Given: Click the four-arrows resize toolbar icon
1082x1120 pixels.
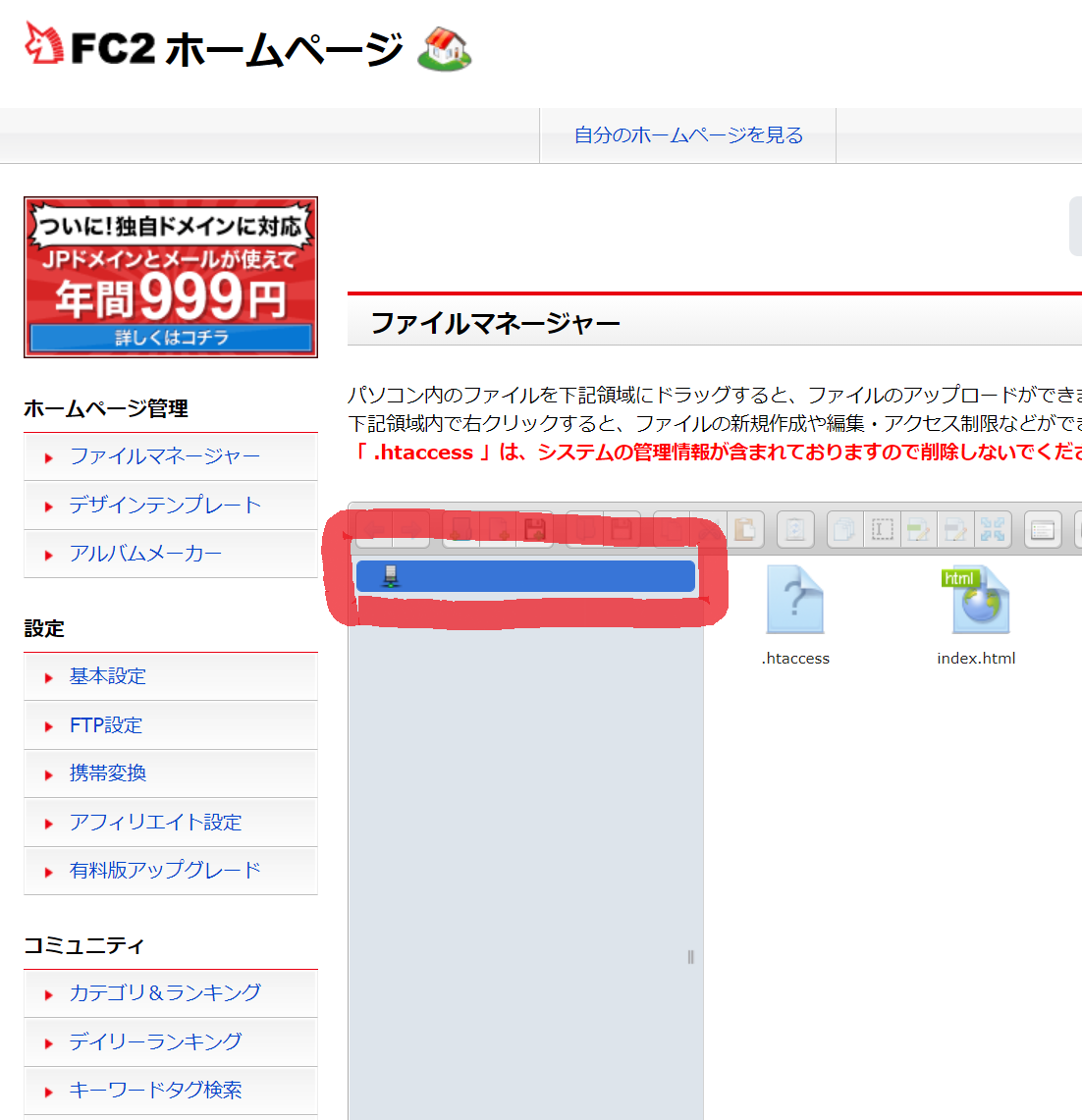Looking at the screenshot, I should 993,530.
